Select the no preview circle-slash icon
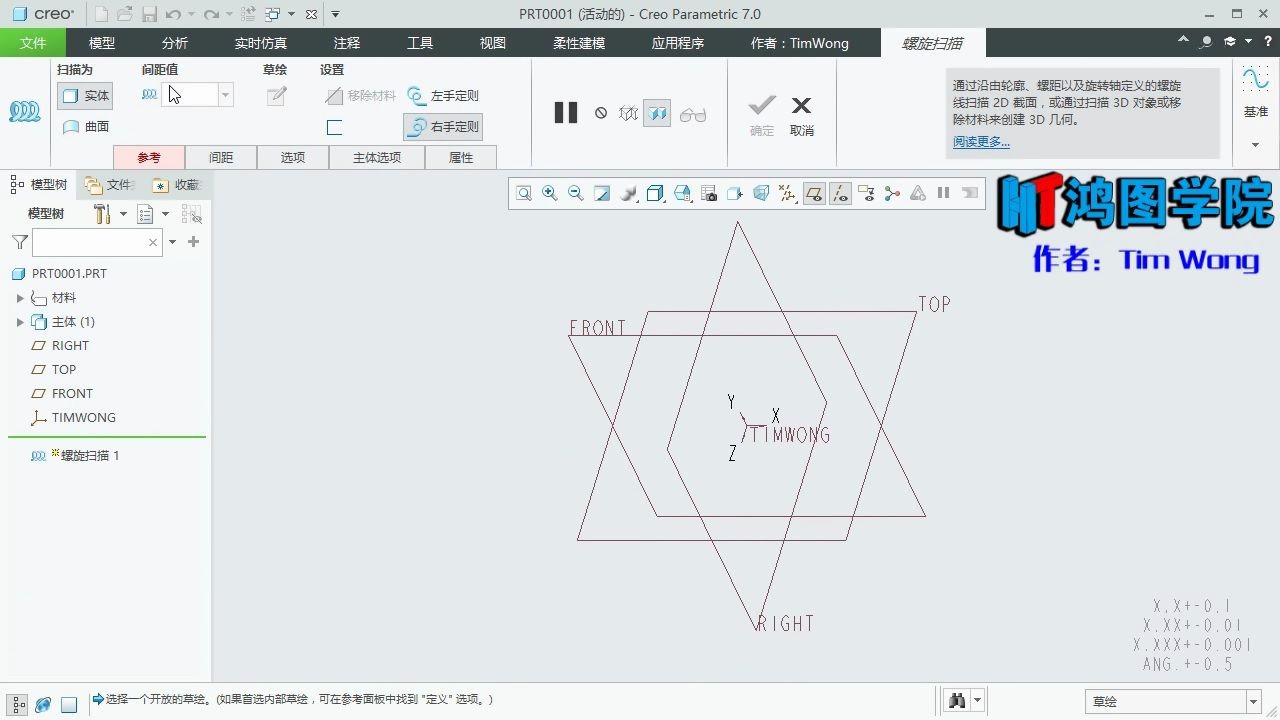This screenshot has height=720, width=1280. pos(601,113)
